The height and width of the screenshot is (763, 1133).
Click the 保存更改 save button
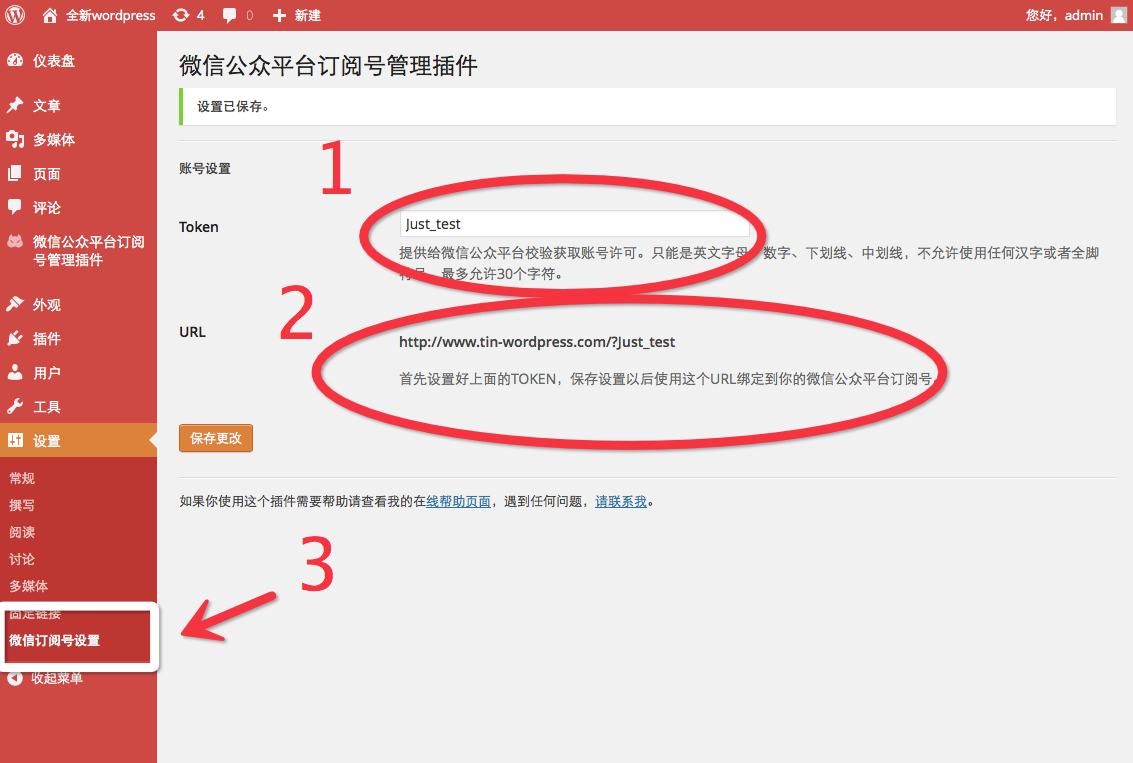(x=216, y=438)
